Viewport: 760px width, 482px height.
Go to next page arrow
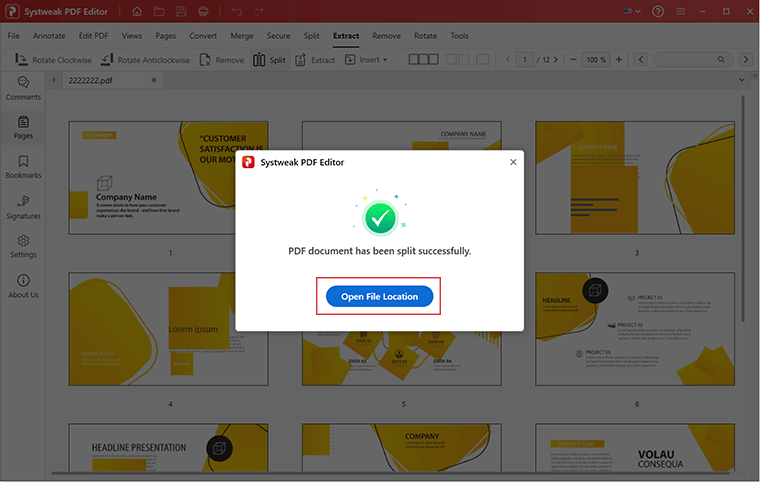(x=555, y=60)
